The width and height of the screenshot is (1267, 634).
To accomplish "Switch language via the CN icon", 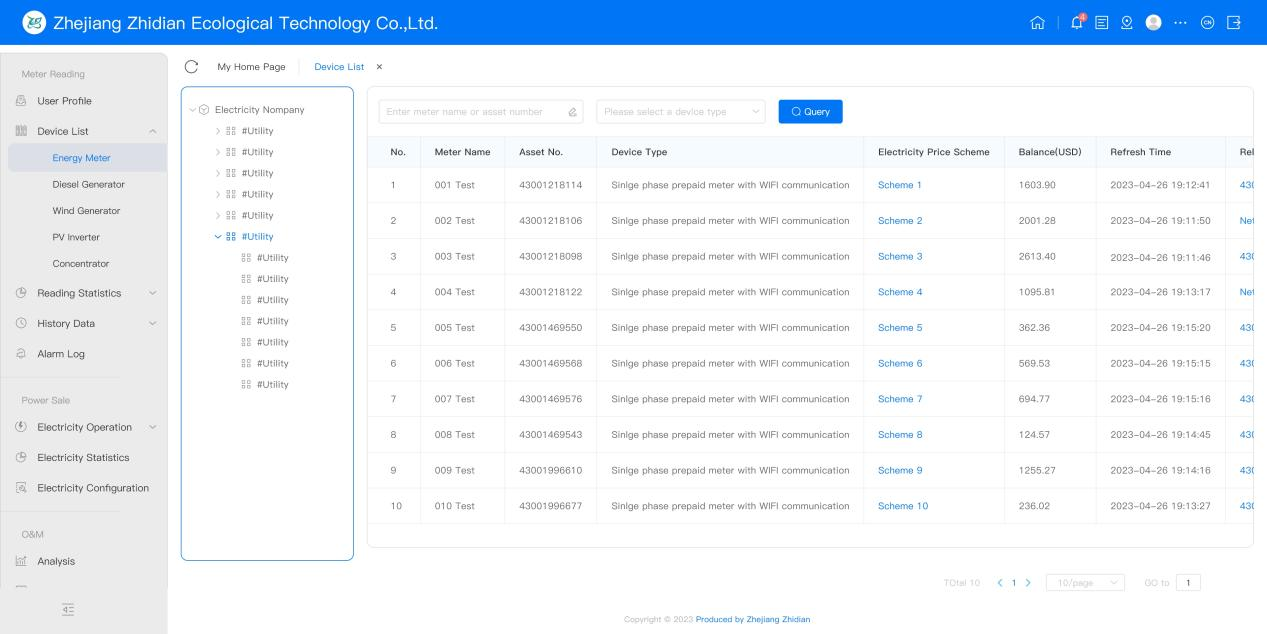I will tap(1207, 22).
